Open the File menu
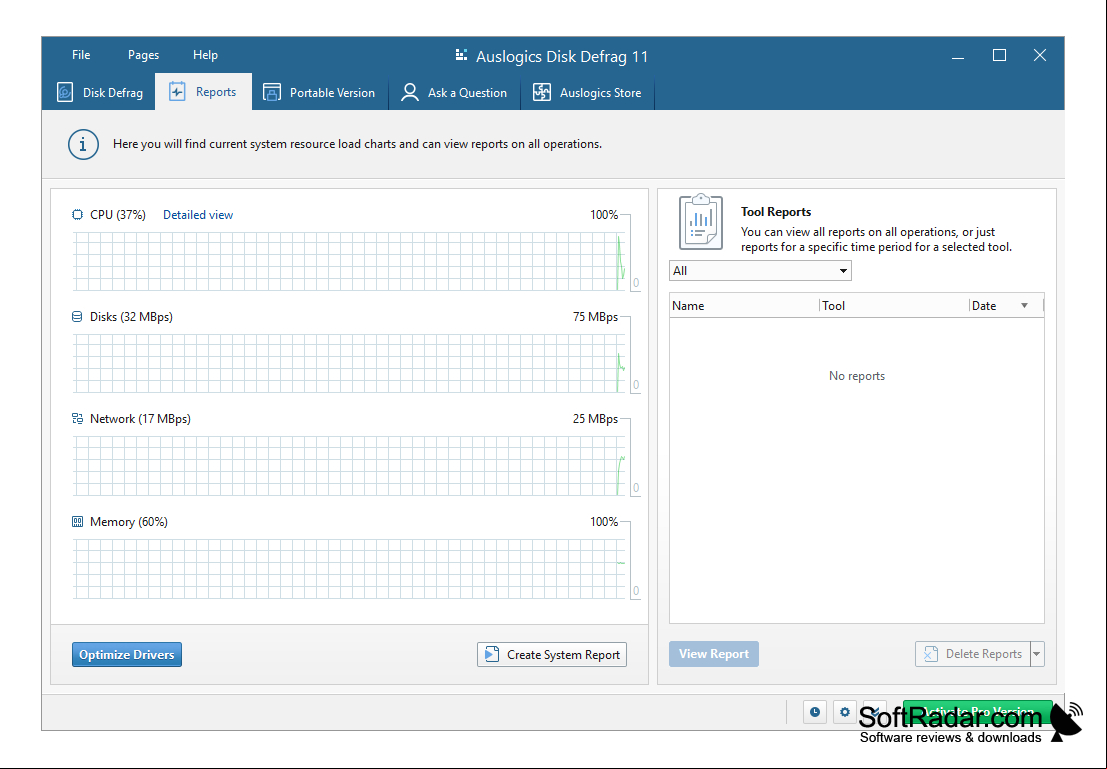Viewport: 1107px width, 769px height. [x=81, y=55]
